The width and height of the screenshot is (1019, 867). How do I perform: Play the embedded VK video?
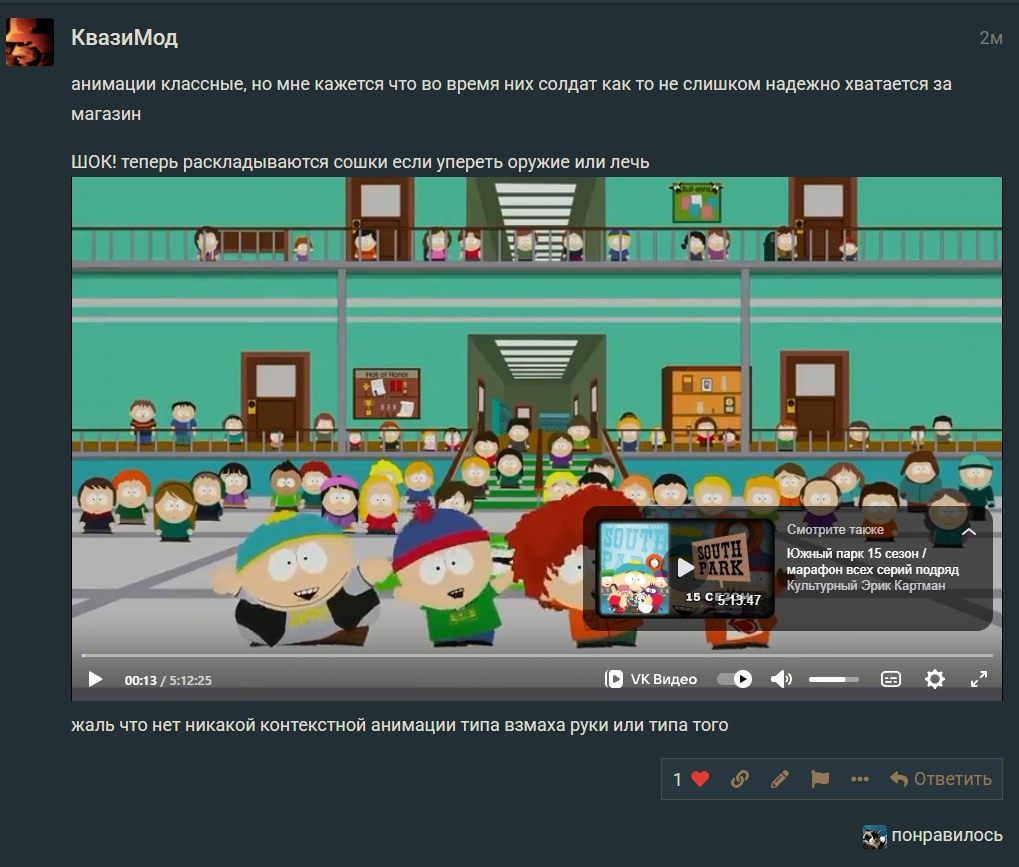95,680
